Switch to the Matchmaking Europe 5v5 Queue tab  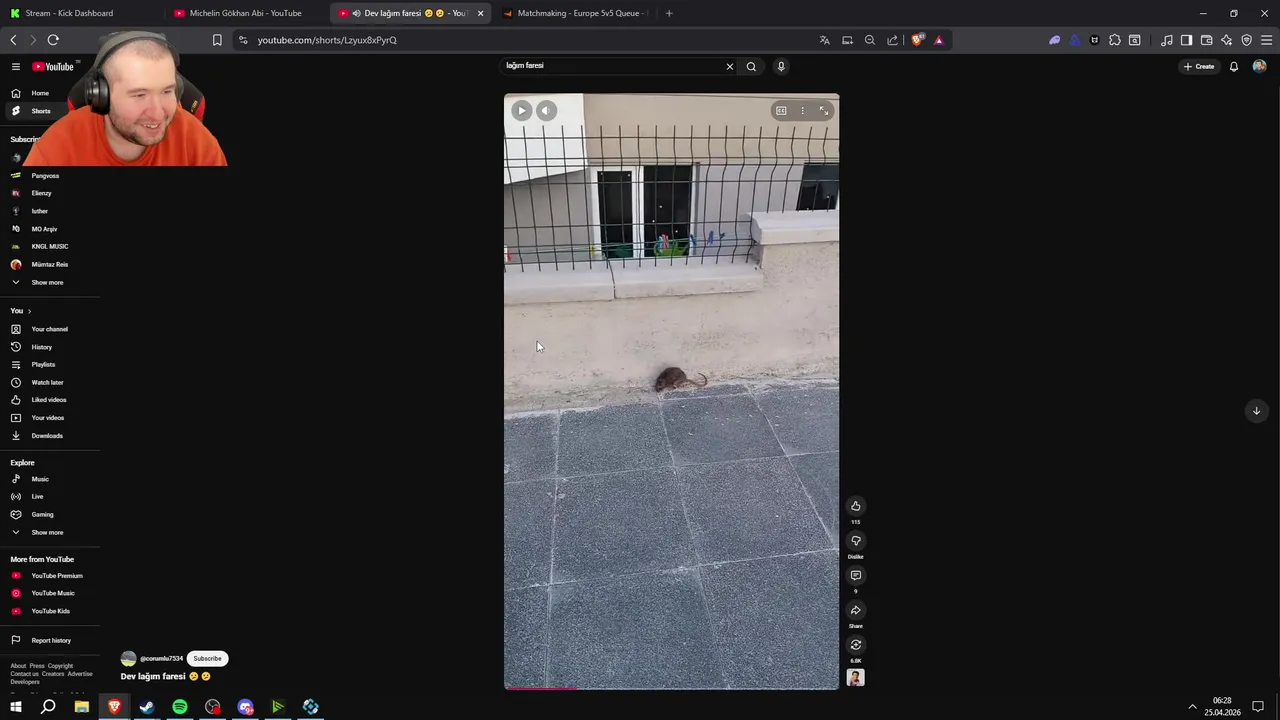coord(575,13)
